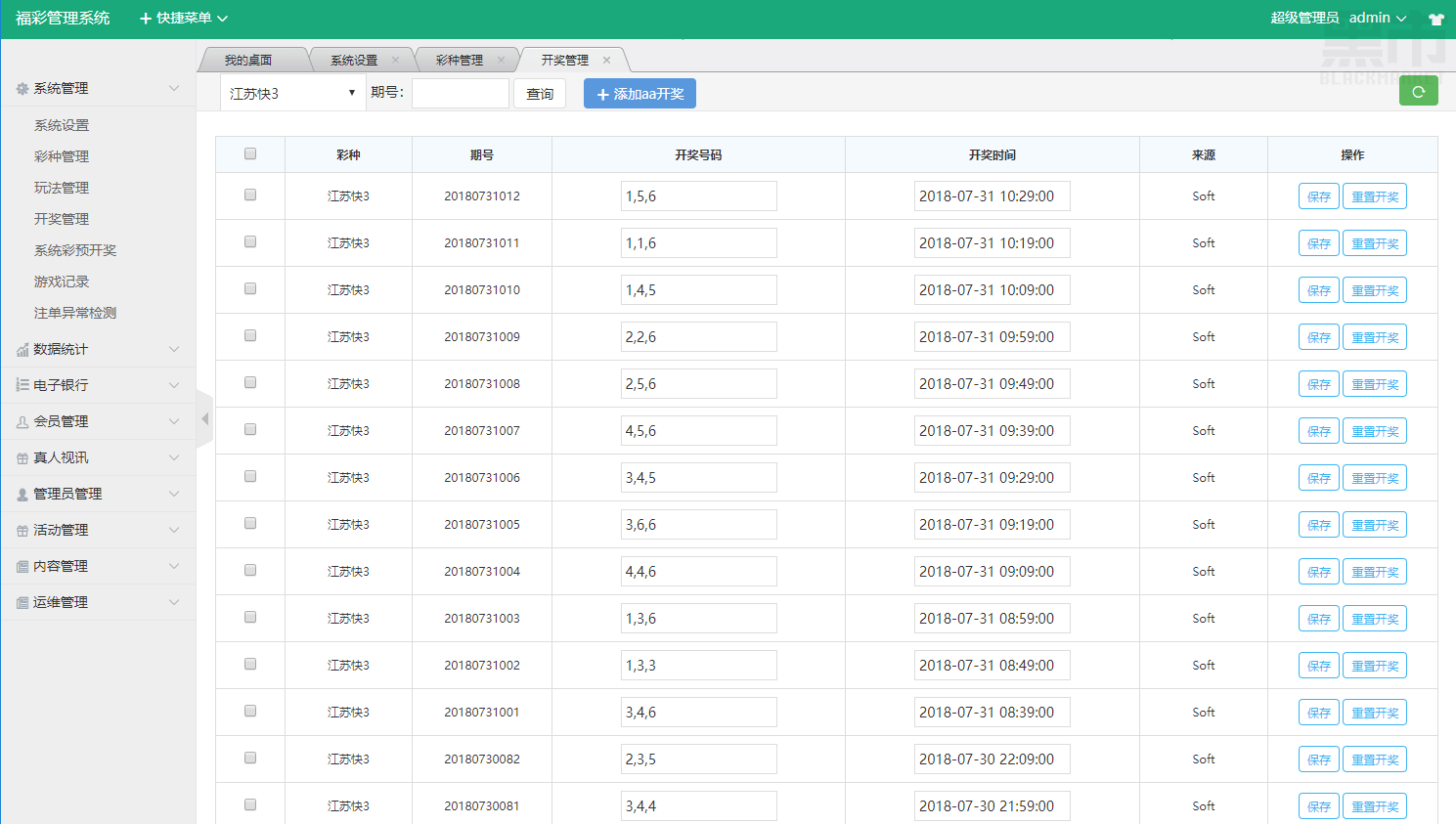1456x824 pixels.
Task: Click the 活动管理 gift icon
Action: click(x=22, y=531)
